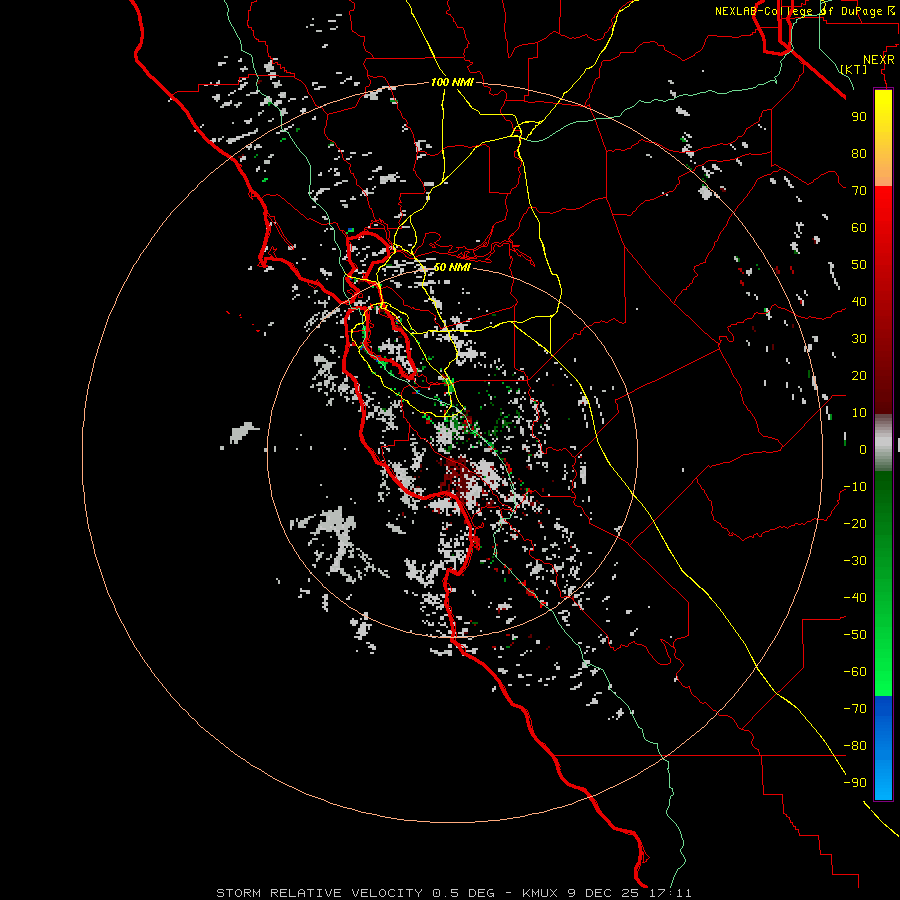Click the blue bottom segment of the color bar
This screenshot has width=900, height=900.
(883, 748)
